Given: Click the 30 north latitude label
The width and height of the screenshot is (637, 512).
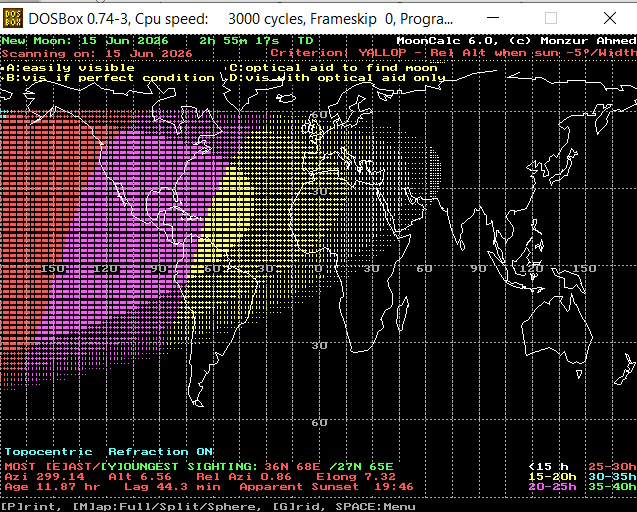Looking at the screenshot, I should 319,191.
